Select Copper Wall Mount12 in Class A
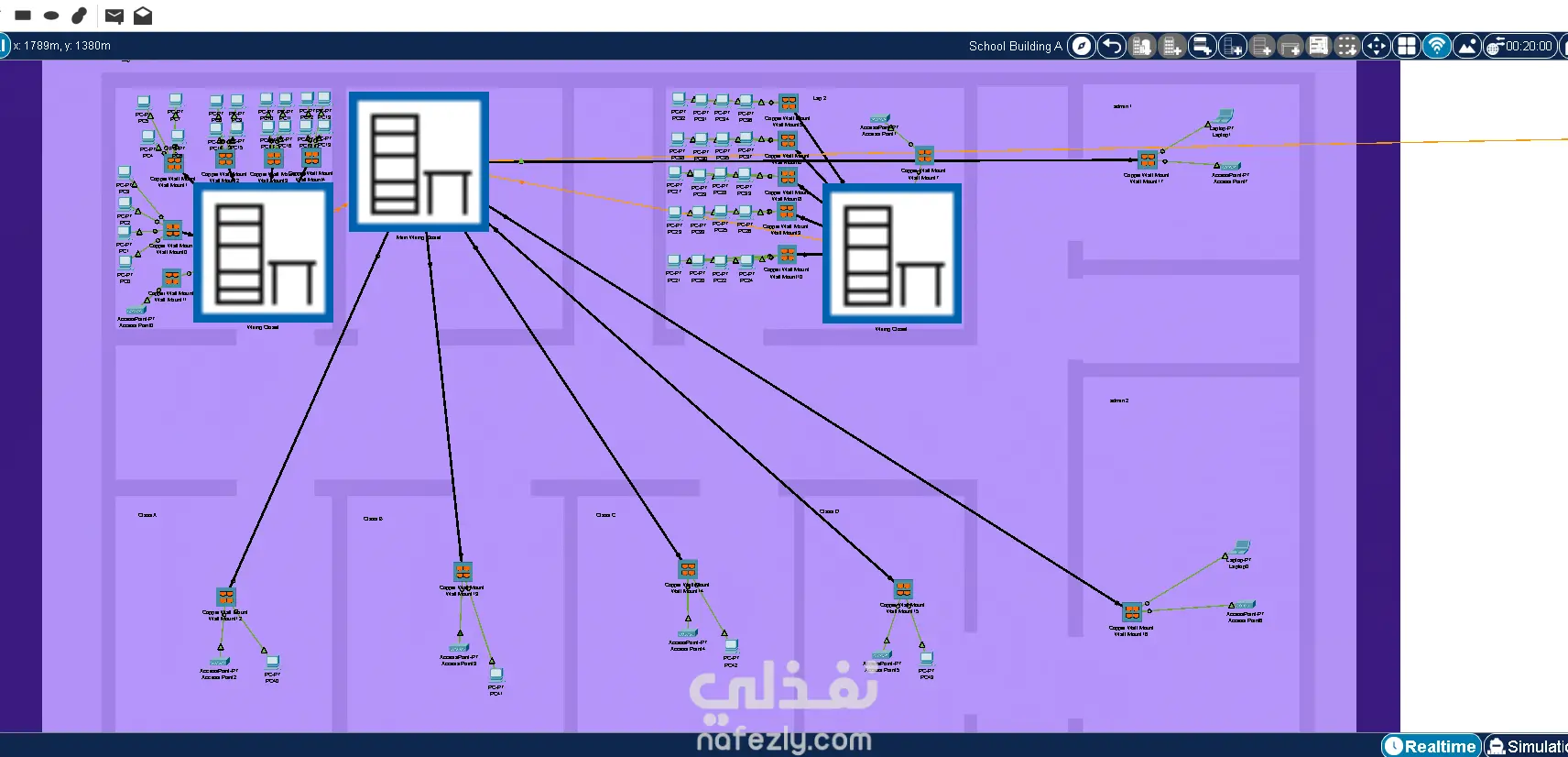This screenshot has height=757, width=1568. pos(226,597)
